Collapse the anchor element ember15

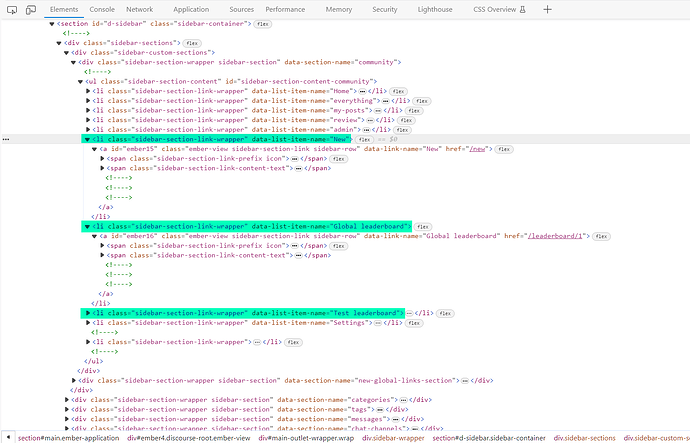click(95, 149)
